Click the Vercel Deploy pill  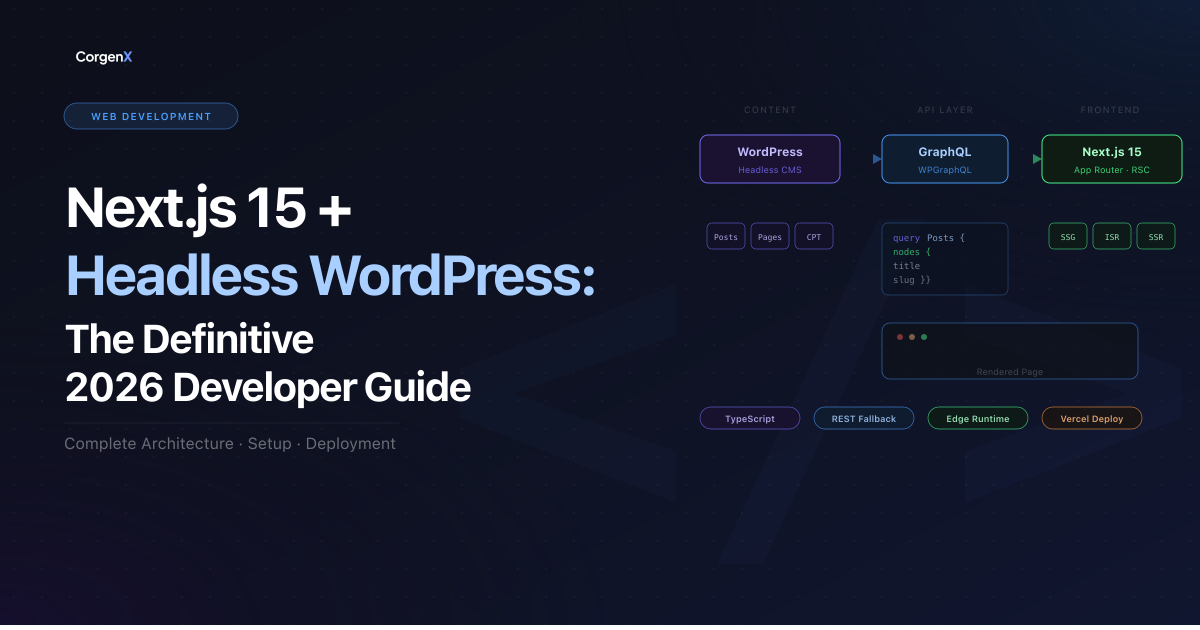1092,418
